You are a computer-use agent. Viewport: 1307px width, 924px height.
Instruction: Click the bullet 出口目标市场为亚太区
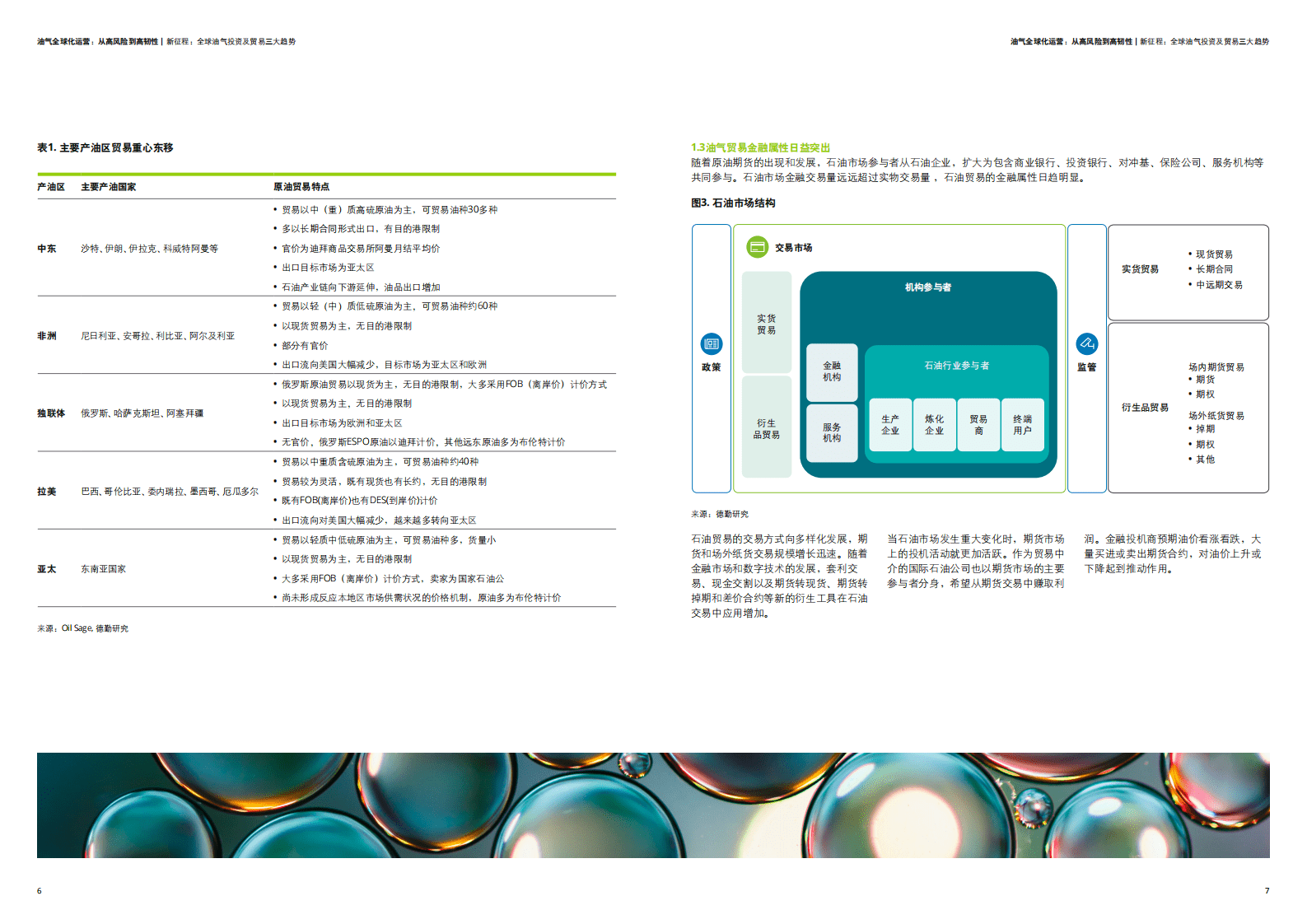(328, 268)
